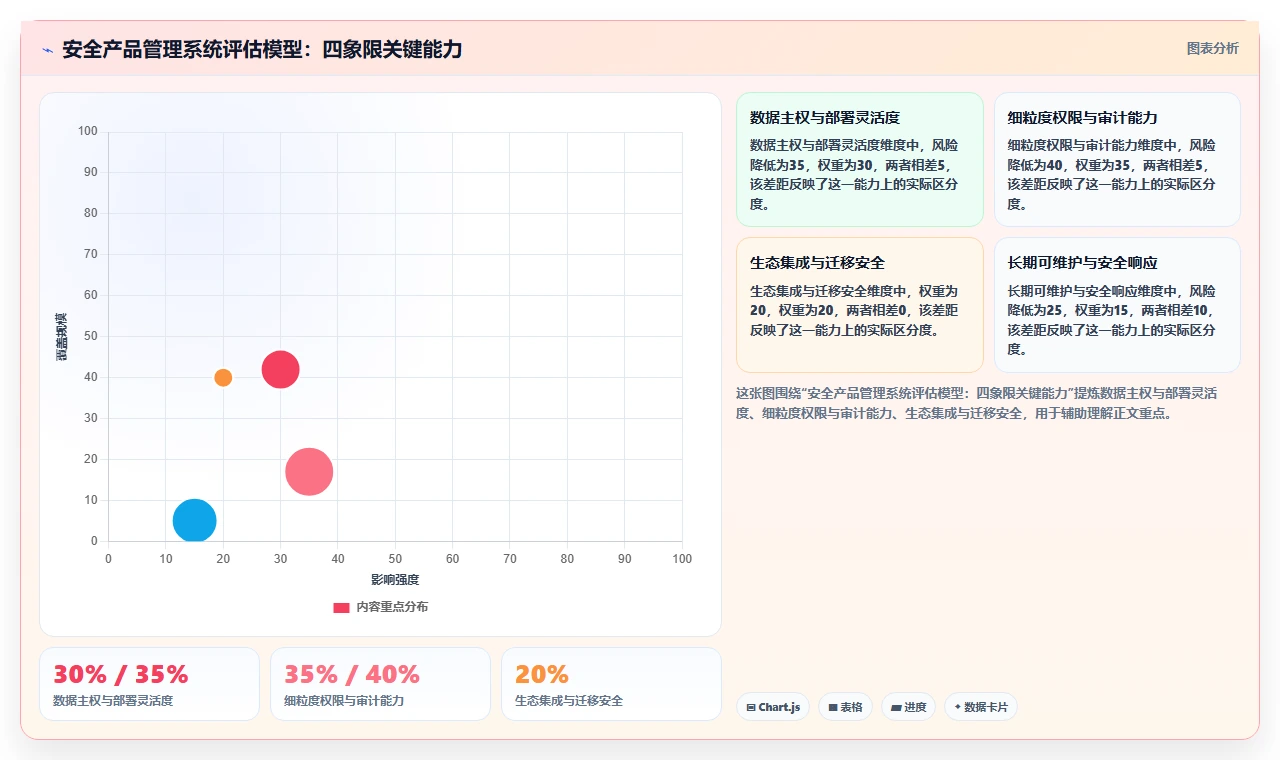Click the x-axis tick label 50

[395, 559]
